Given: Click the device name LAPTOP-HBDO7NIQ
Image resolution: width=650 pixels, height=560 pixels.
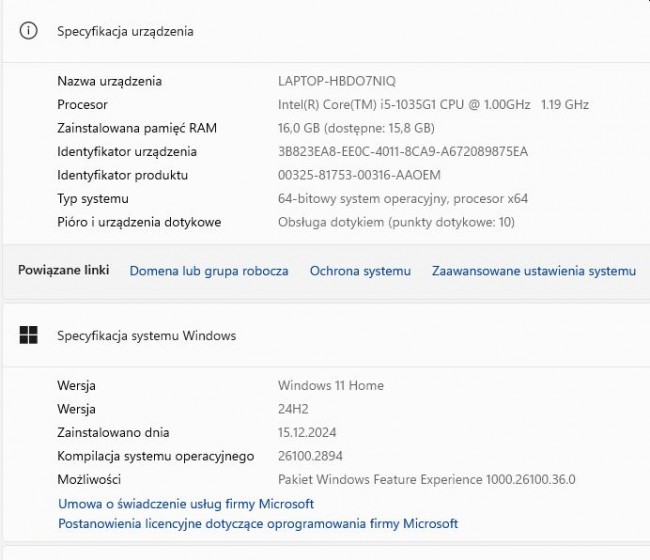Looking at the screenshot, I should point(343,81).
